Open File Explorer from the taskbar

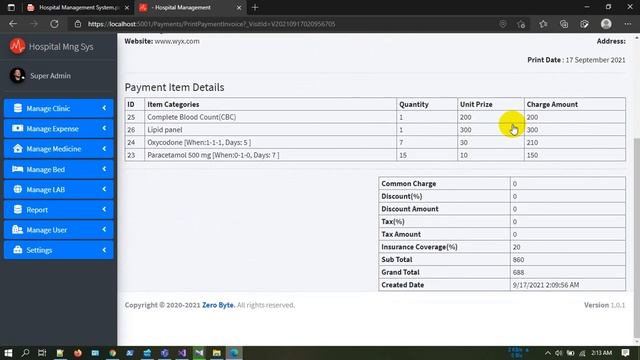pyautogui.click(x=217, y=353)
